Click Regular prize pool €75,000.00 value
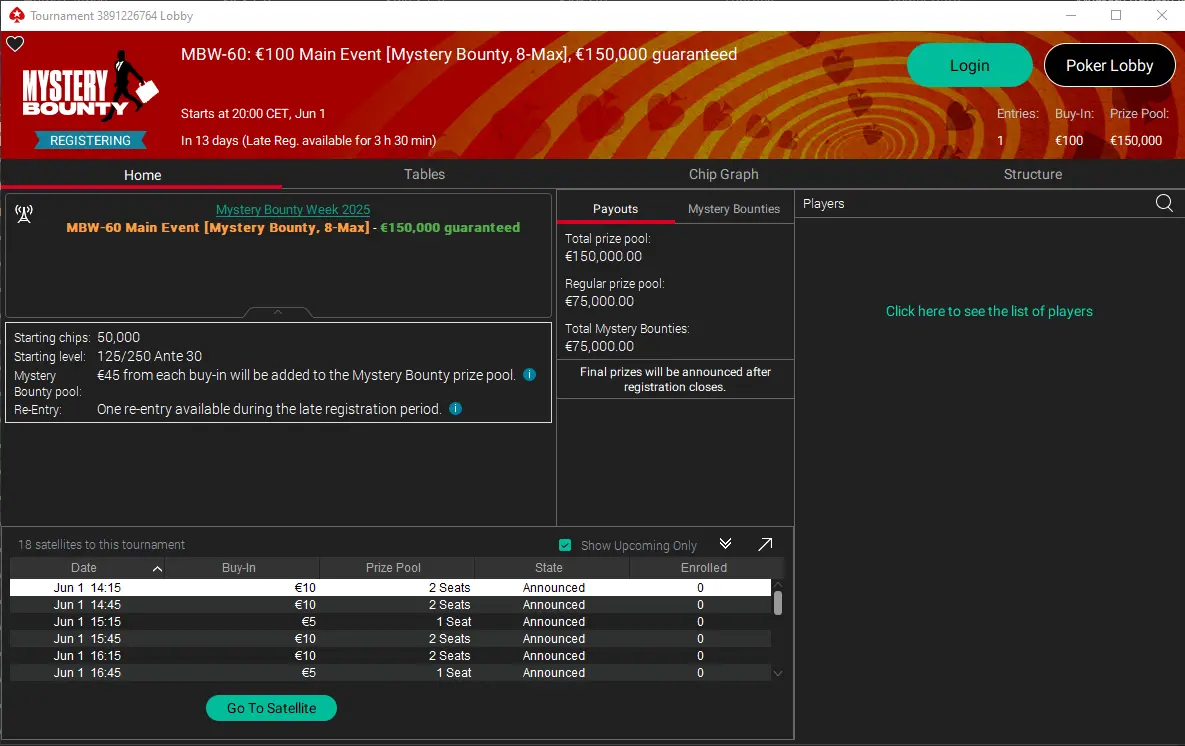The image size is (1185, 746). tap(599, 301)
